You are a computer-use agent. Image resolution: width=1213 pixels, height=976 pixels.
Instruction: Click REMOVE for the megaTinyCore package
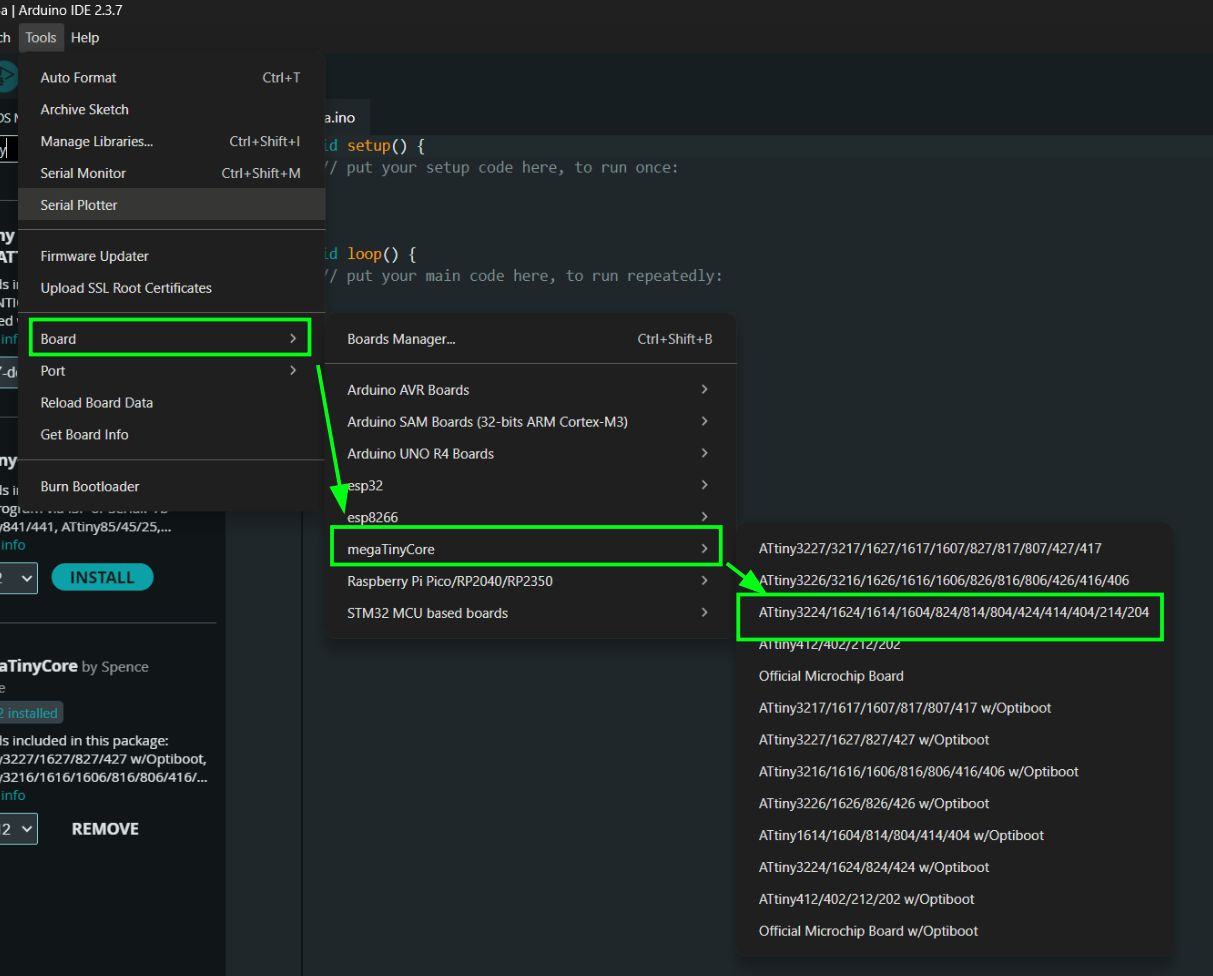(105, 829)
